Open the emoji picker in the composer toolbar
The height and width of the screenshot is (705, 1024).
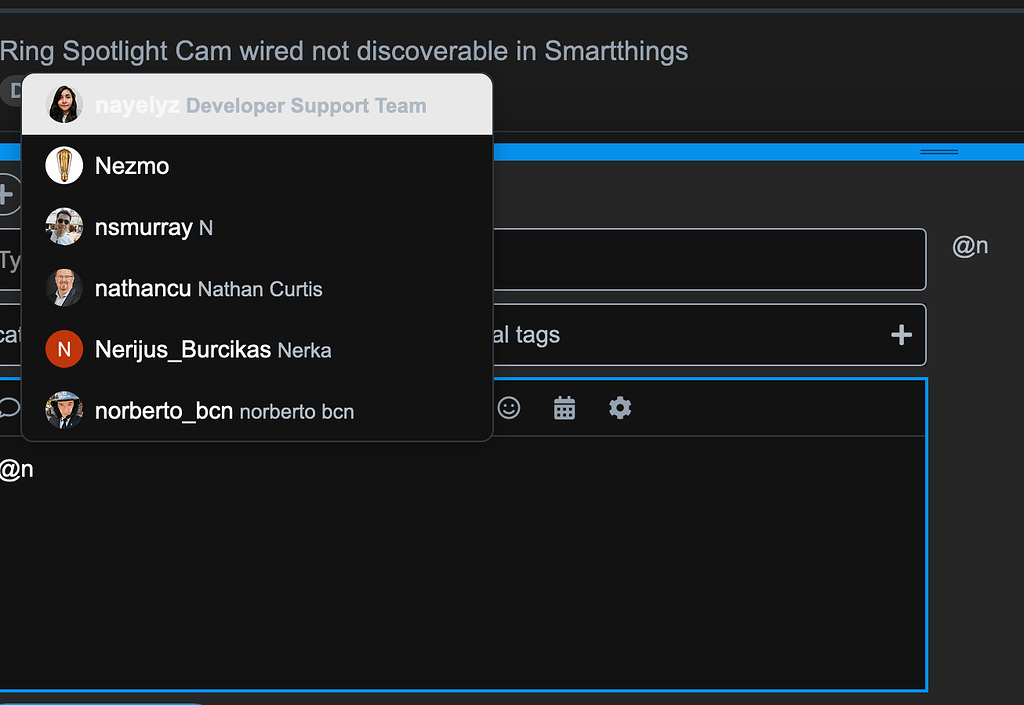509,408
